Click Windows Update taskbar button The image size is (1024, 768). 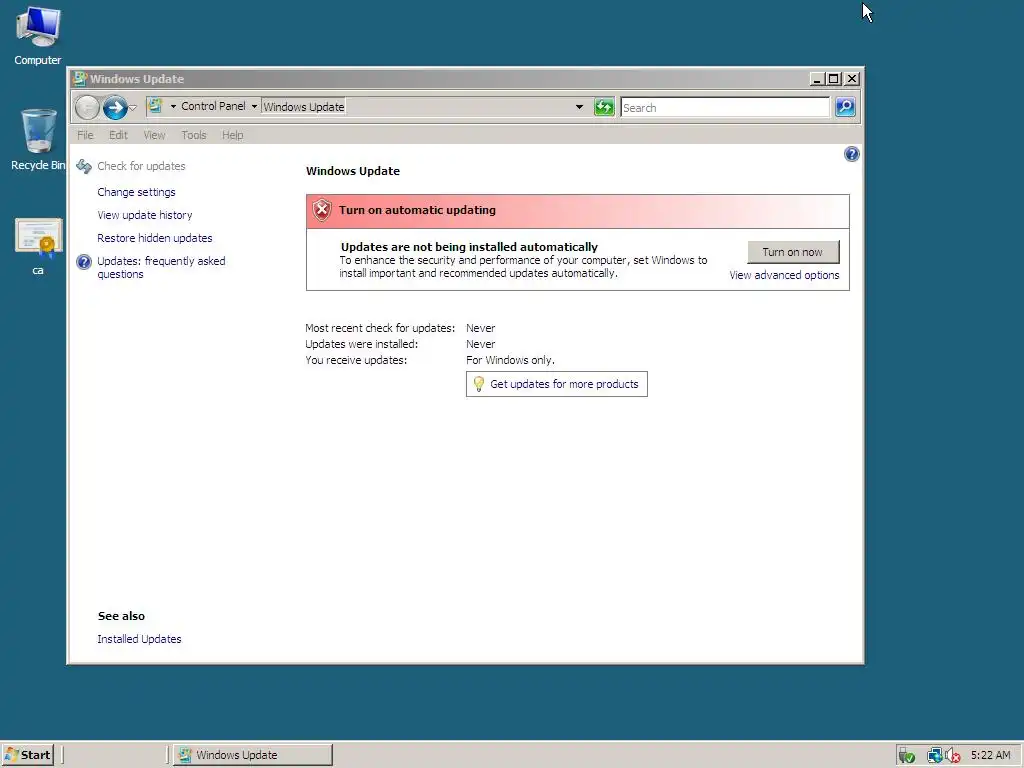253,755
